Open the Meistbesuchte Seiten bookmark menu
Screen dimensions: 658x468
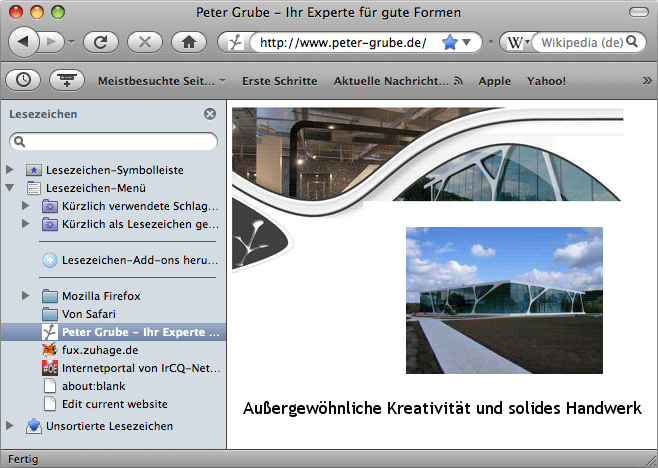[x=162, y=81]
